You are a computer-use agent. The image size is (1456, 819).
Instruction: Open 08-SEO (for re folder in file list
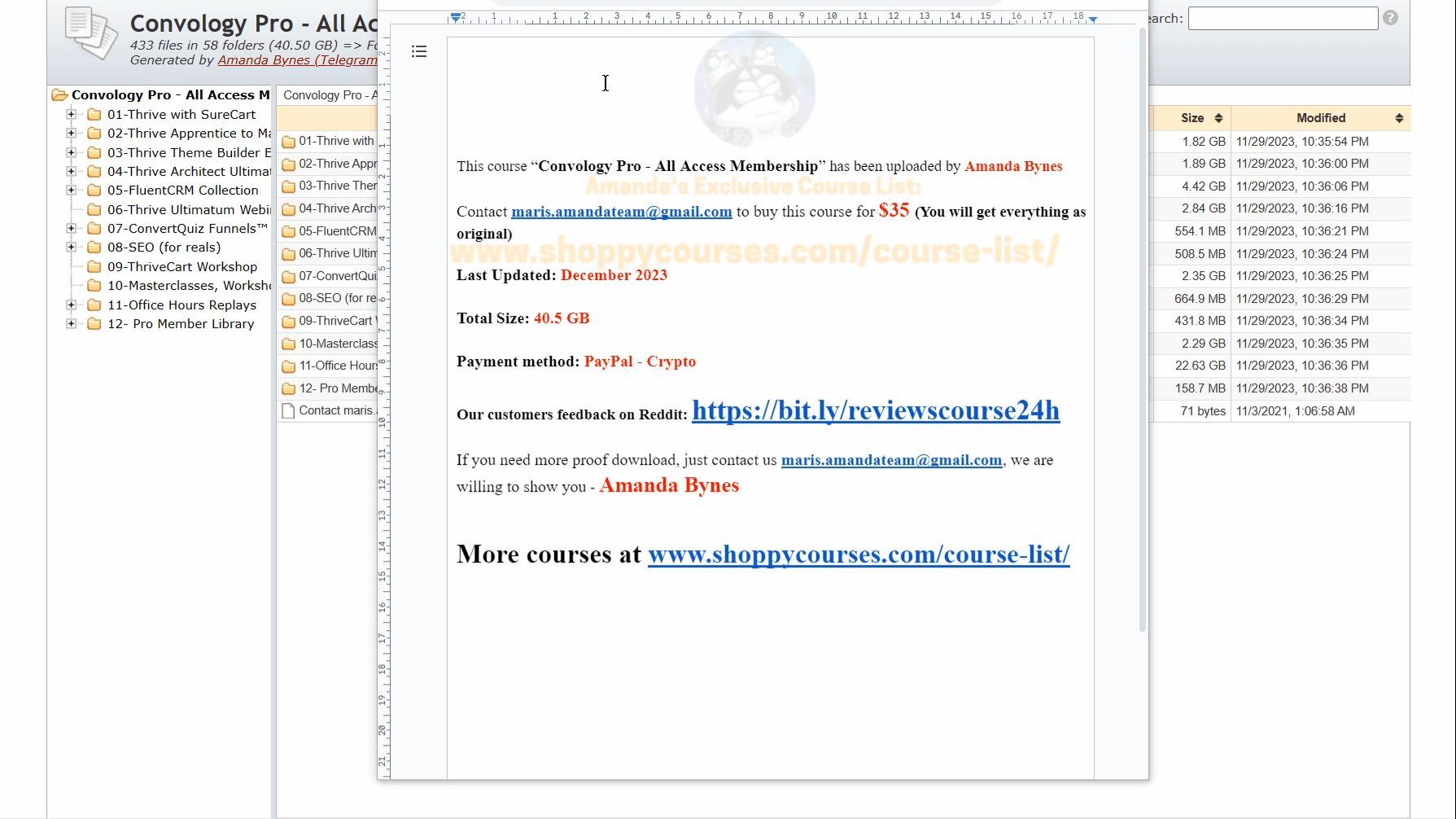tap(338, 299)
